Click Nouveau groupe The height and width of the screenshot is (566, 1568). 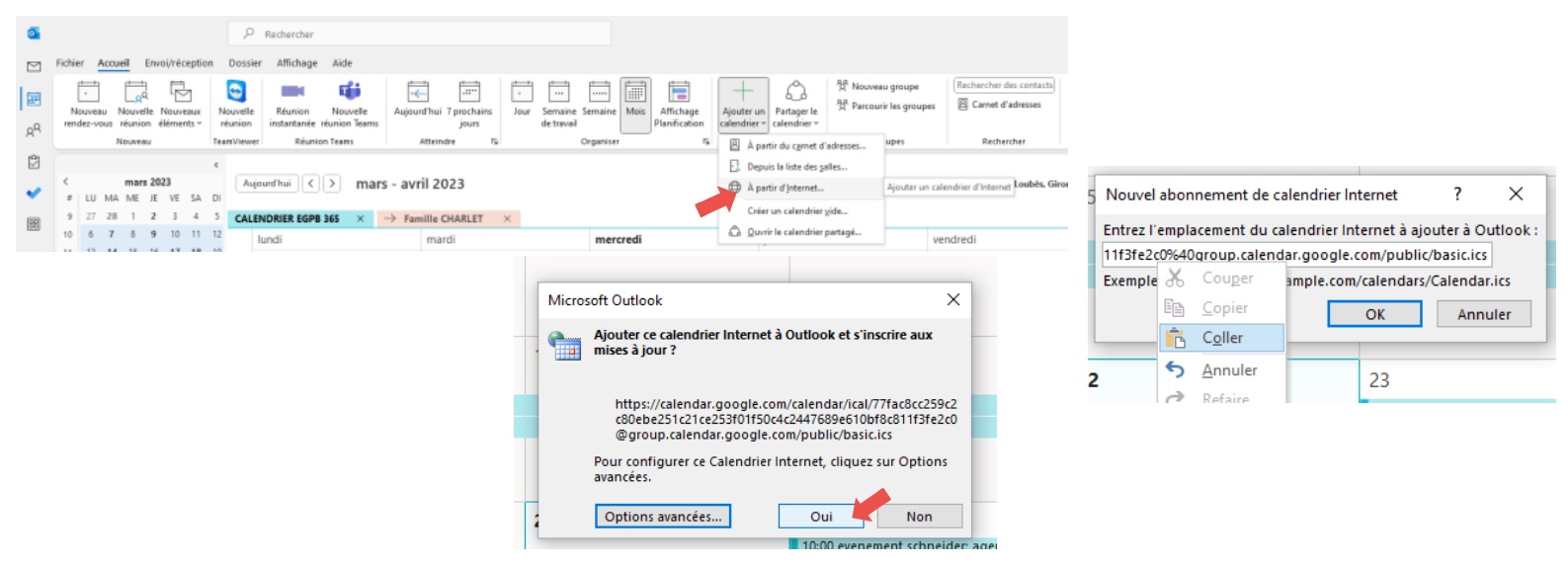877,87
